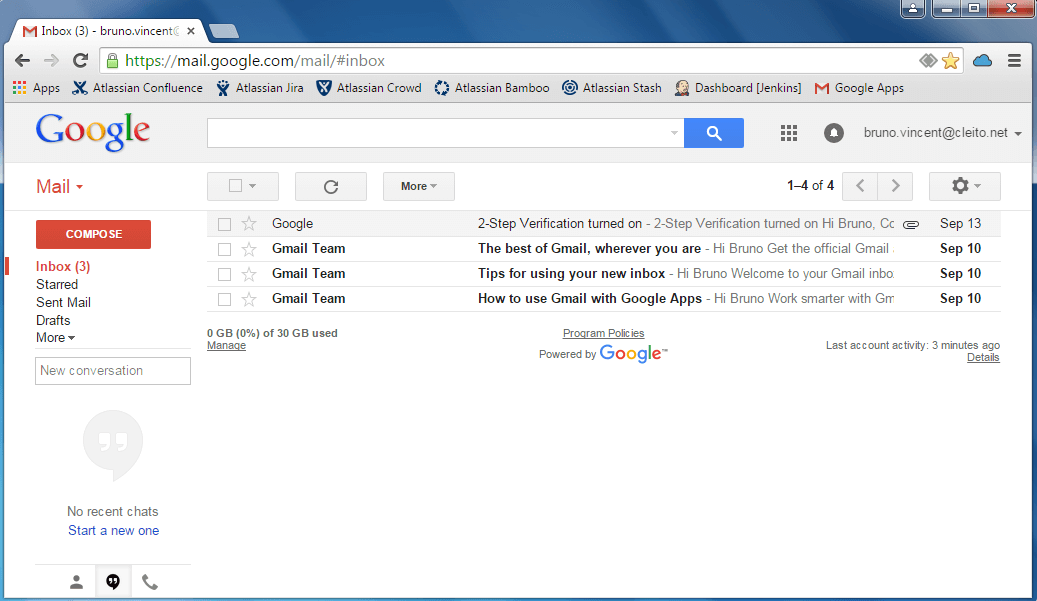
Task: Switch to phone calls tab icon
Action: (x=150, y=582)
